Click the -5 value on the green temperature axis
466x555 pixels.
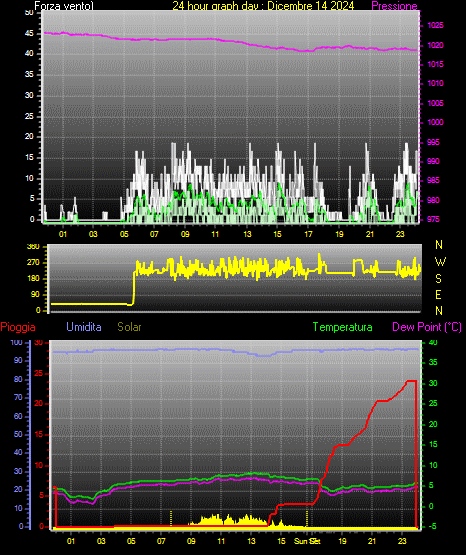click(432, 527)
